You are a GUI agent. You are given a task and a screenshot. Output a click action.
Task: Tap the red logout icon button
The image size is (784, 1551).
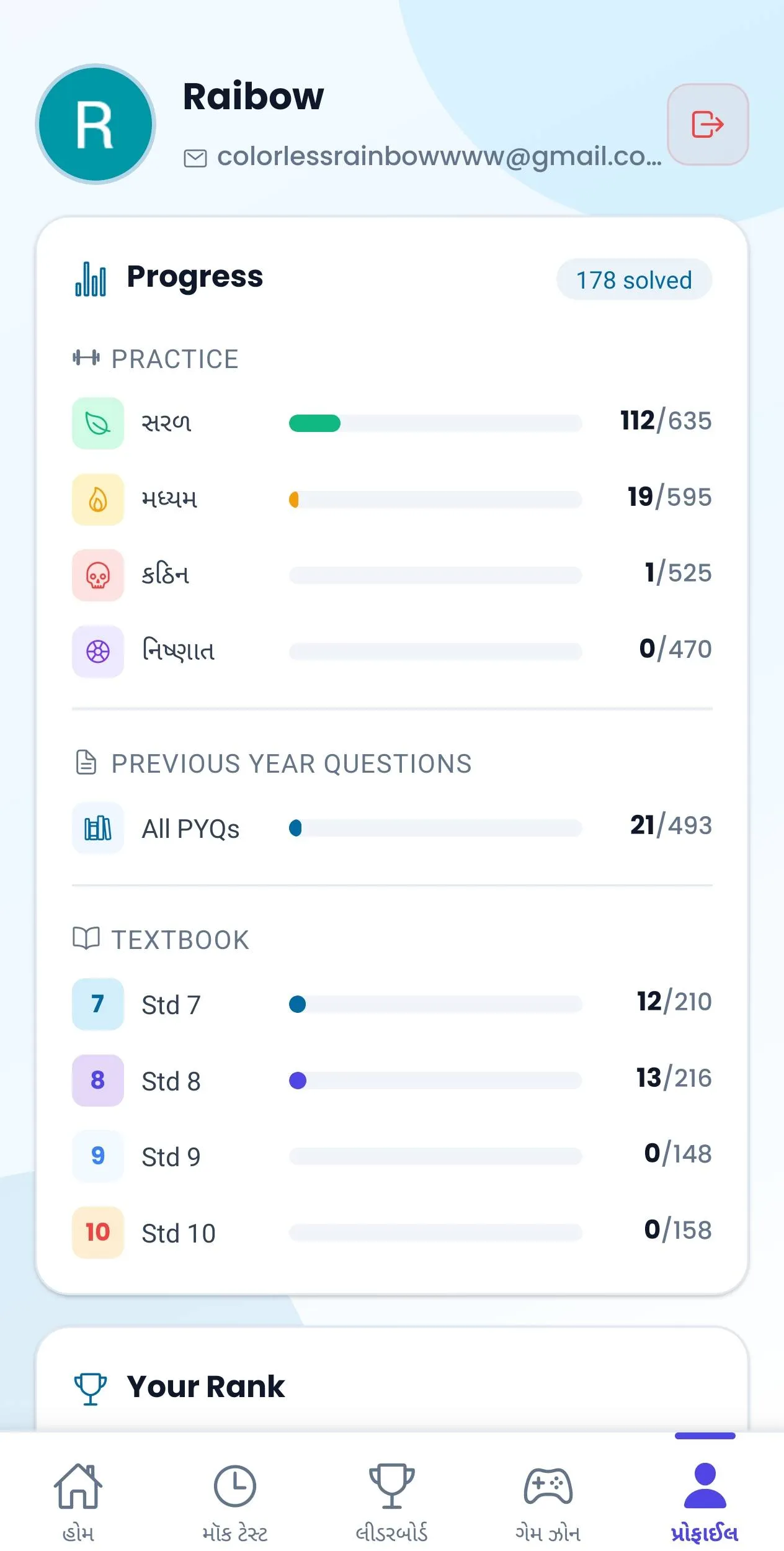pos(708,124)
